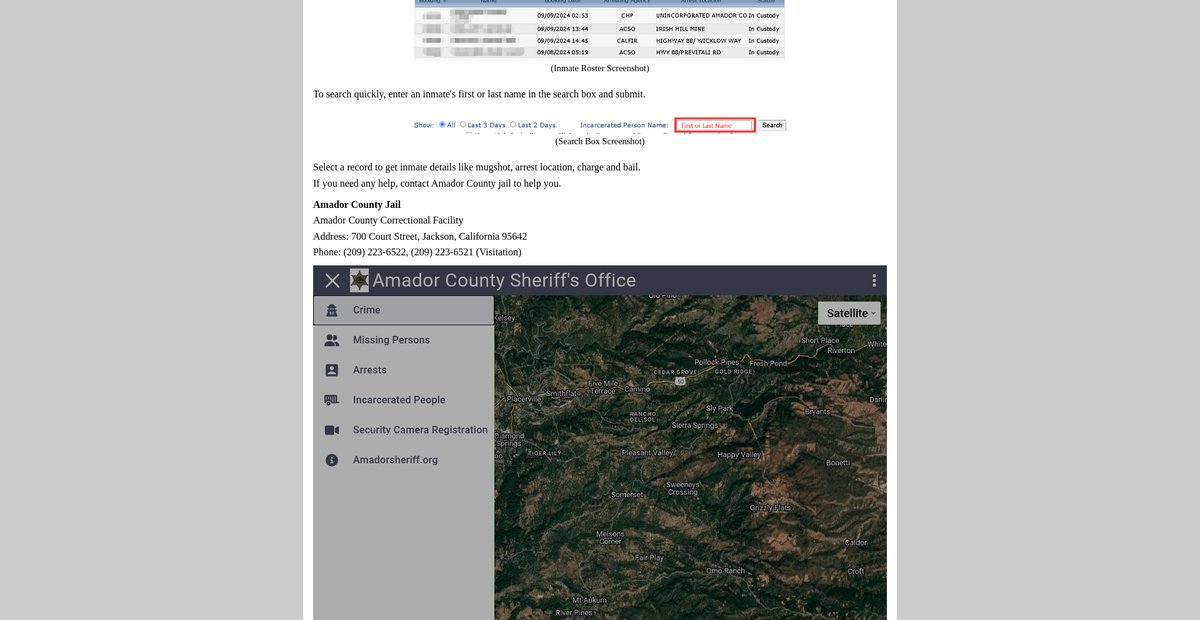Click the CALFIR arresting agency cell
The width and height of the screenshot is (1200, 620).
coord(627,40)
